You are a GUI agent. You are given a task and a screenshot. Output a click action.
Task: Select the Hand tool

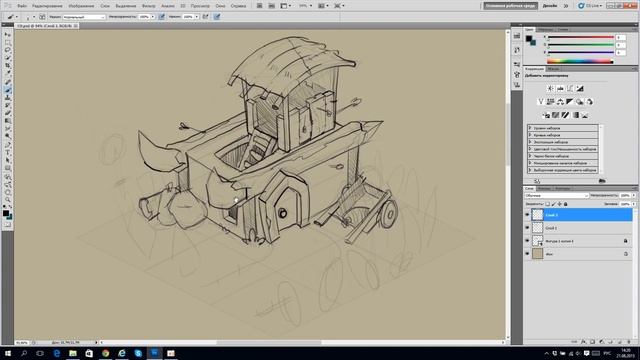(x=8, y=192)
